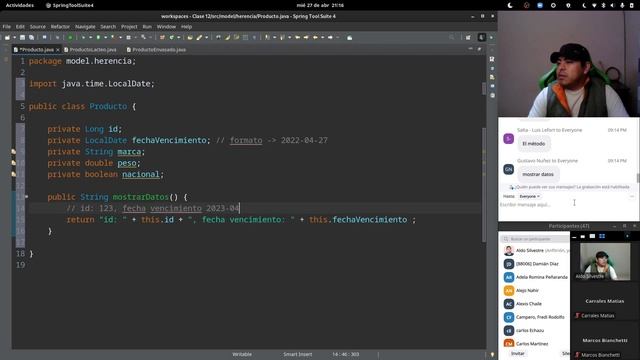This screenshot has width=640, height=360.
Task: Click the chat message input field
Action: (565, 204)
